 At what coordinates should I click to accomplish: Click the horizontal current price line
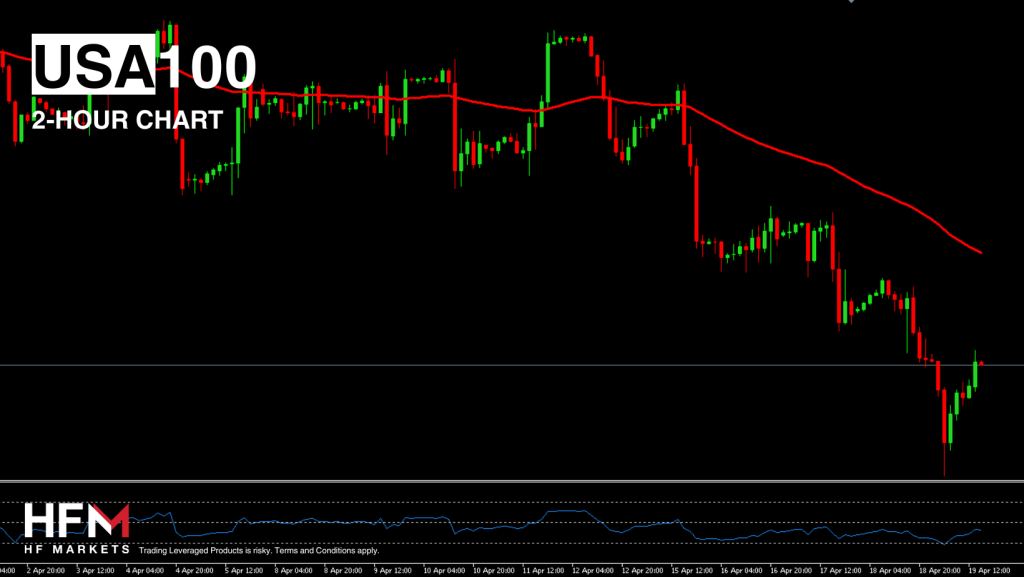(500, 365)
